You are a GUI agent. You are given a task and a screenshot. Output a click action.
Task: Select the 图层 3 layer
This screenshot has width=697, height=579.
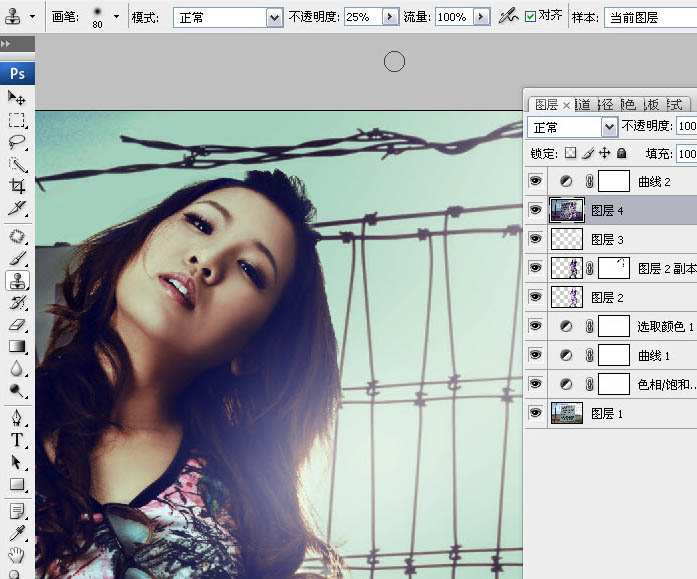tap(607, 239)
